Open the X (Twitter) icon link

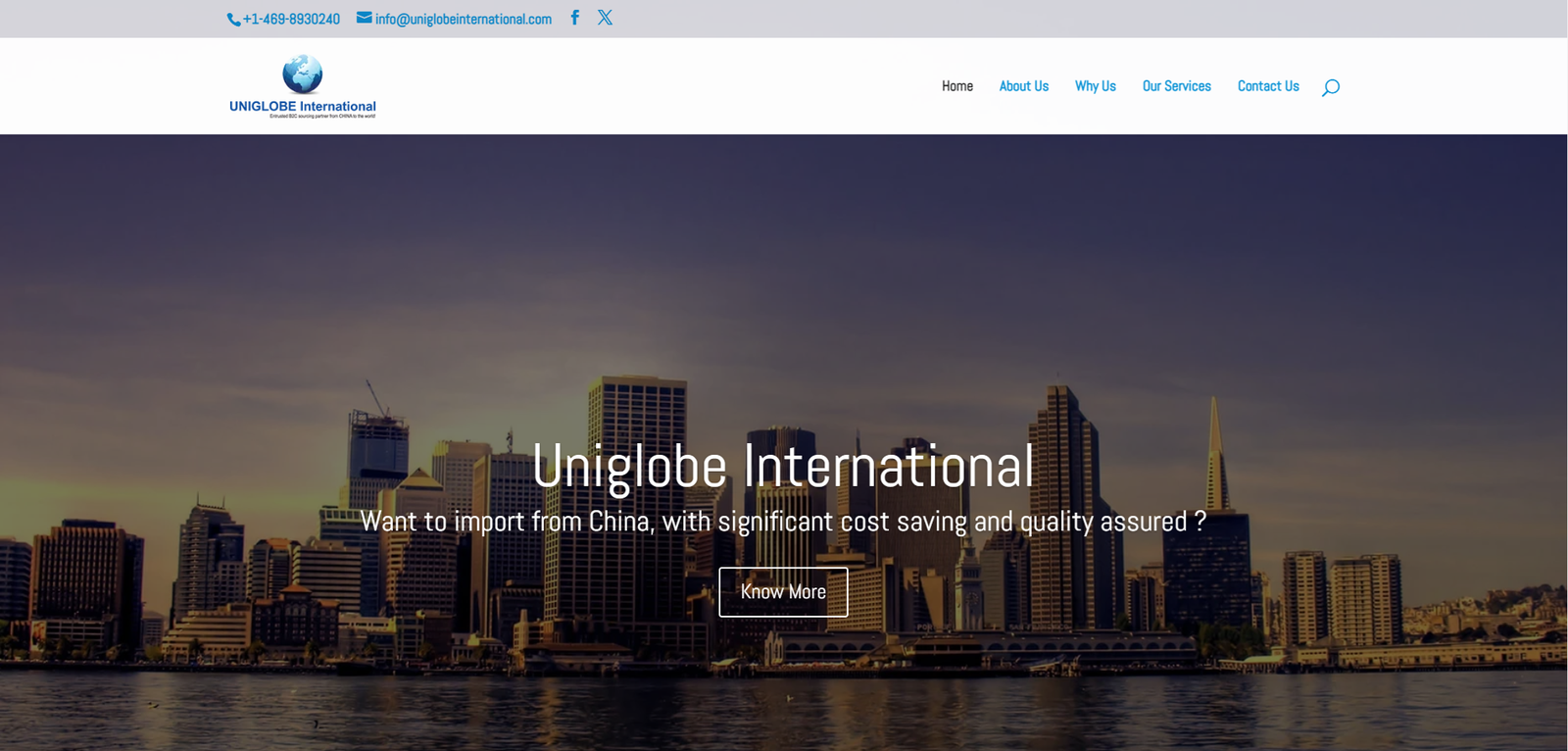[605, 18]
